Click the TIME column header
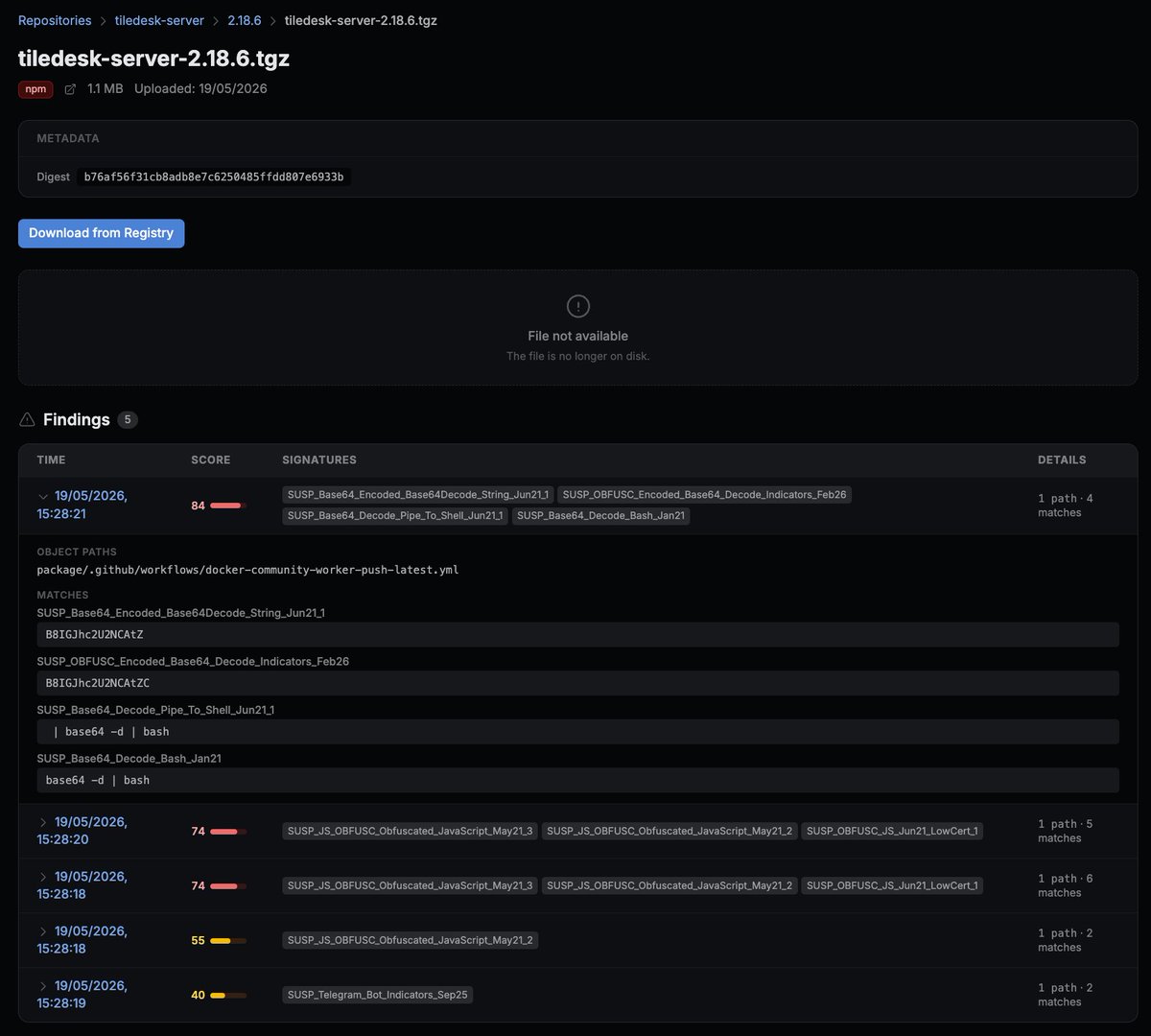 [51, 460]
